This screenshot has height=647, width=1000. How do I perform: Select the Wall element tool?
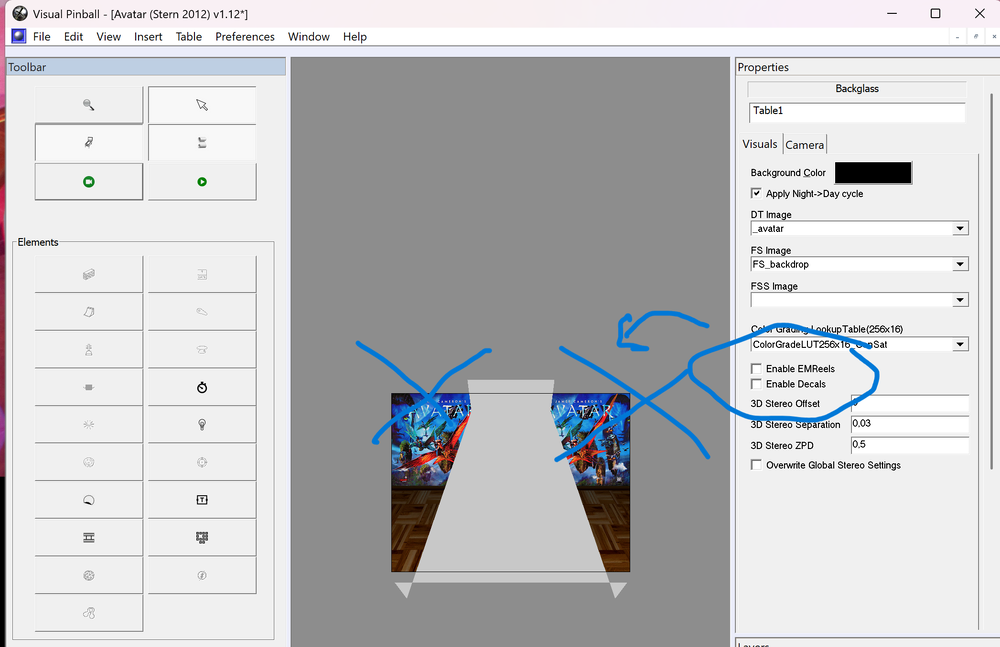(89, 274)
